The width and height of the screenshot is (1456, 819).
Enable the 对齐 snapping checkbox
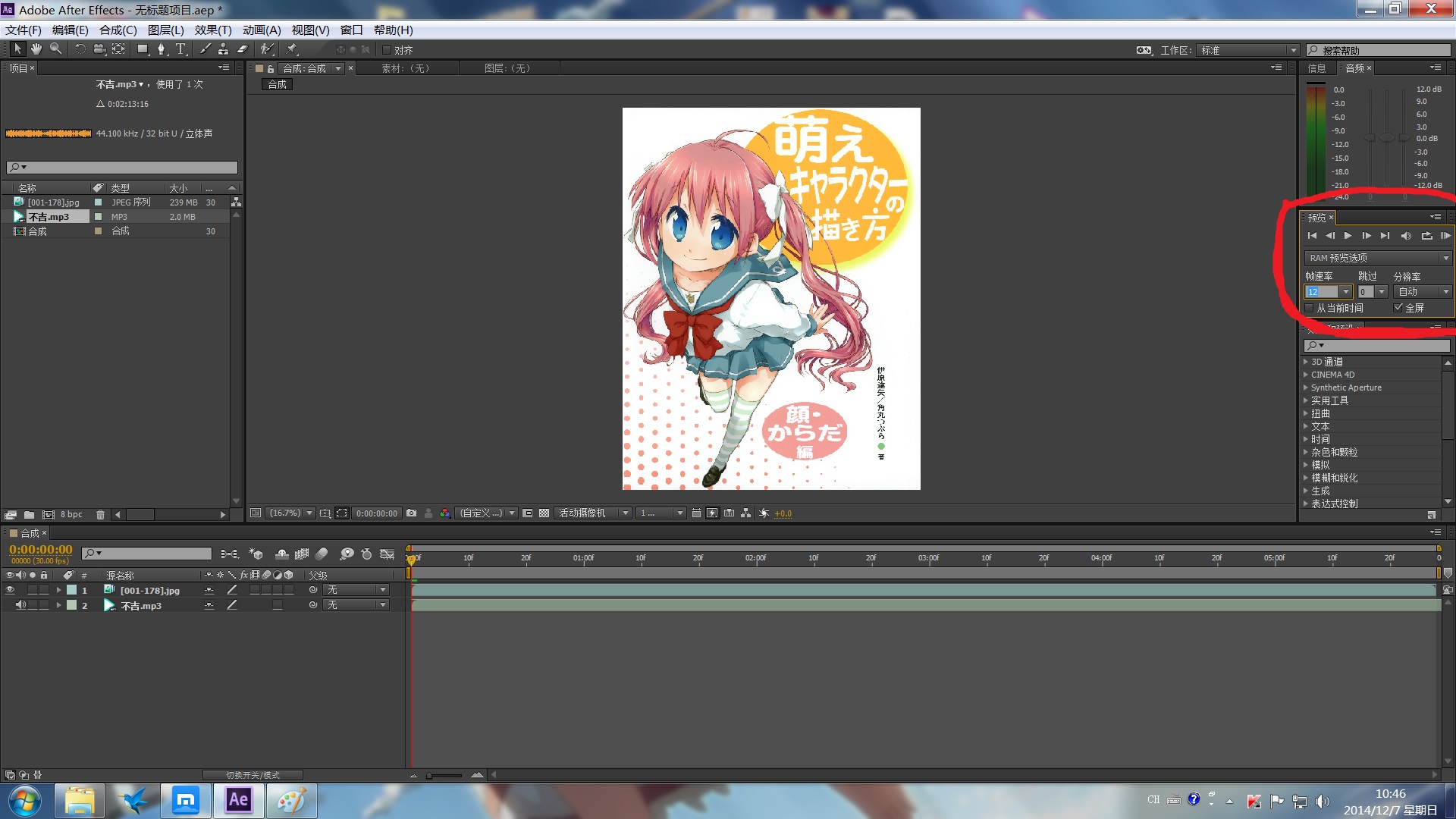coord(387,50)
